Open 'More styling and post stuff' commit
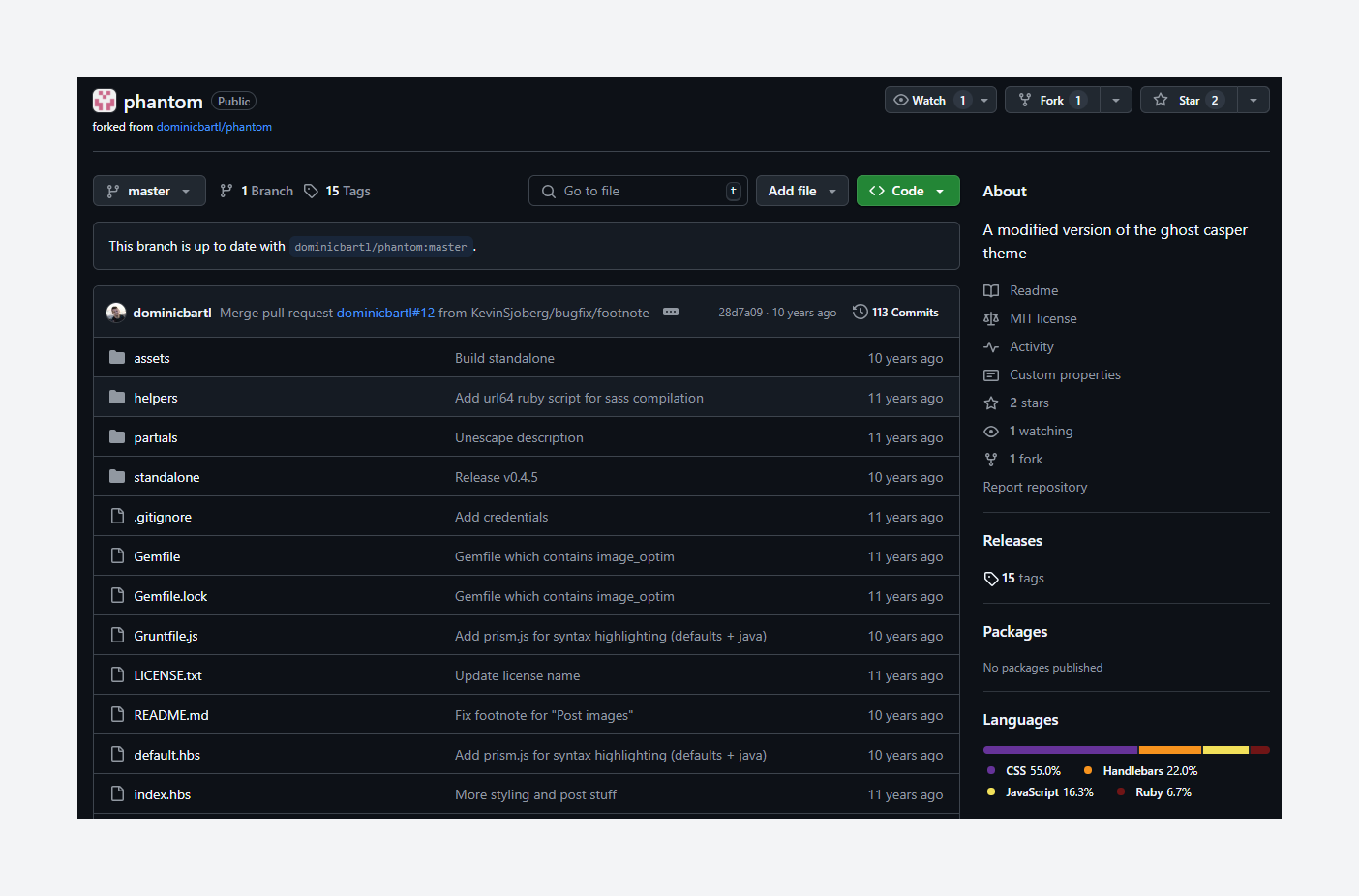This screenshot has width=1359, height=896. tap(535, 794)
